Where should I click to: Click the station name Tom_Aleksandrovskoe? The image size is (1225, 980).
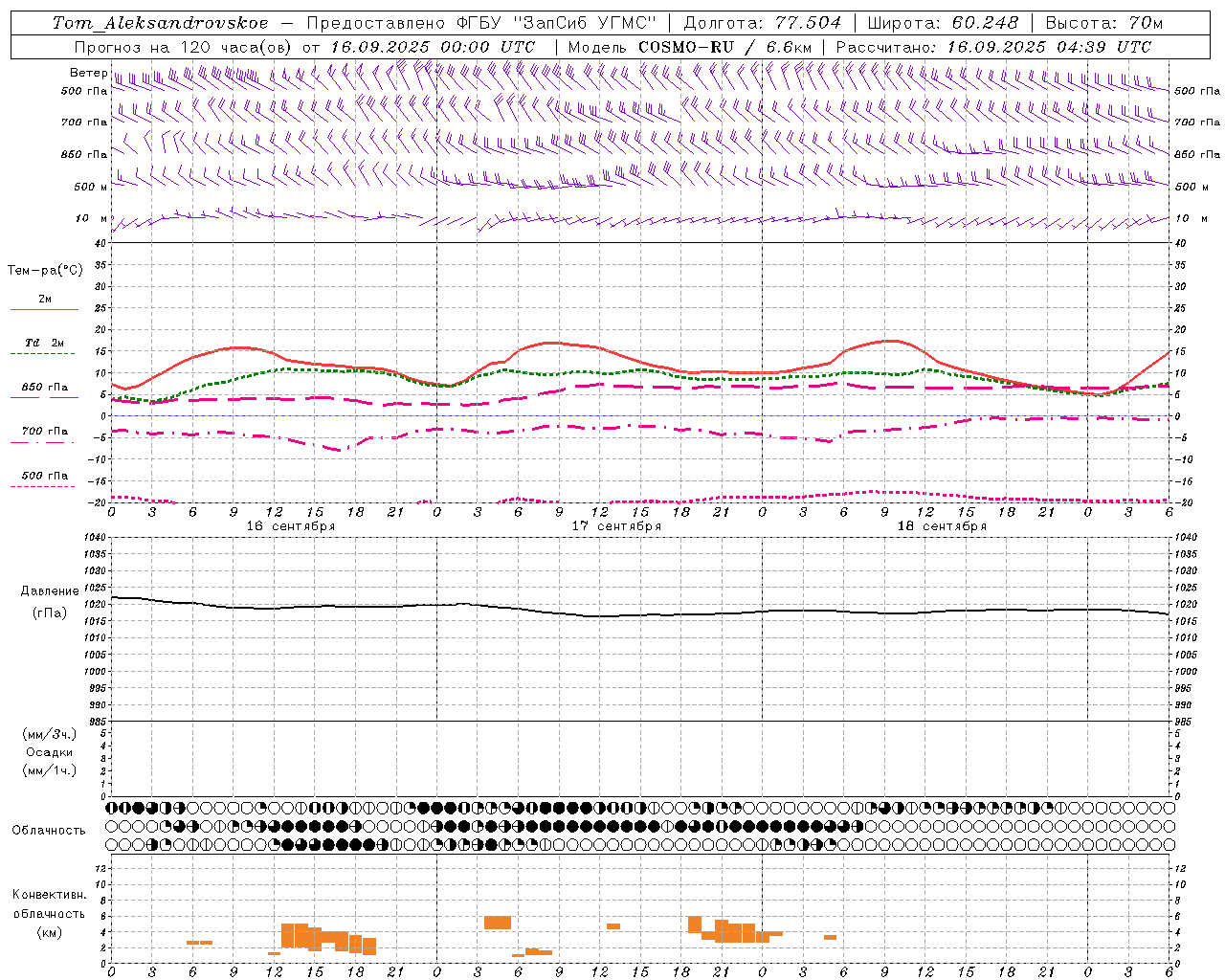[x=161, y=23]
